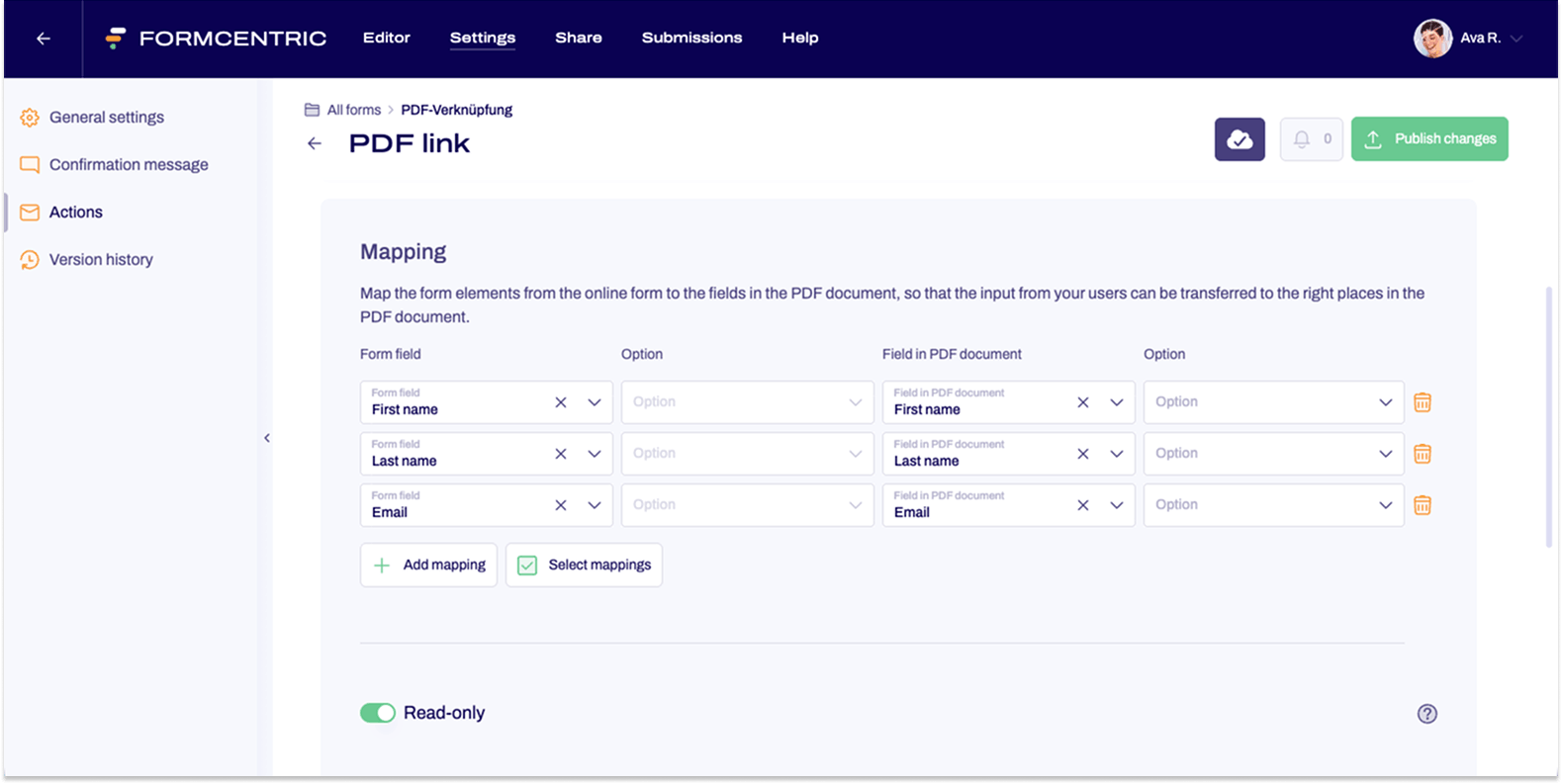
Task: Go back using arrow beside PDF link title
Action: coord(315,143)
